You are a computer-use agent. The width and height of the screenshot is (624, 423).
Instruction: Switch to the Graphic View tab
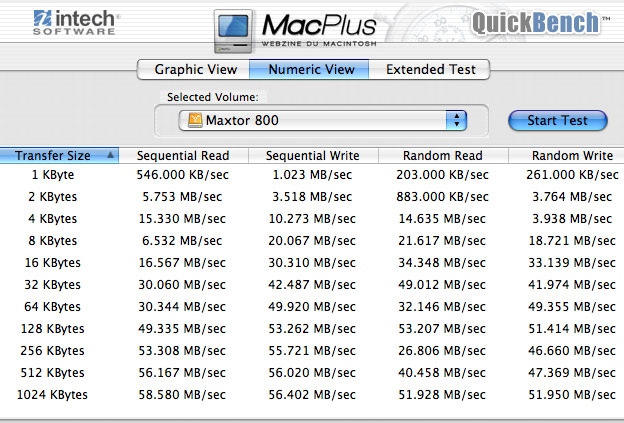pyautogui.click(x=194, y=70)
